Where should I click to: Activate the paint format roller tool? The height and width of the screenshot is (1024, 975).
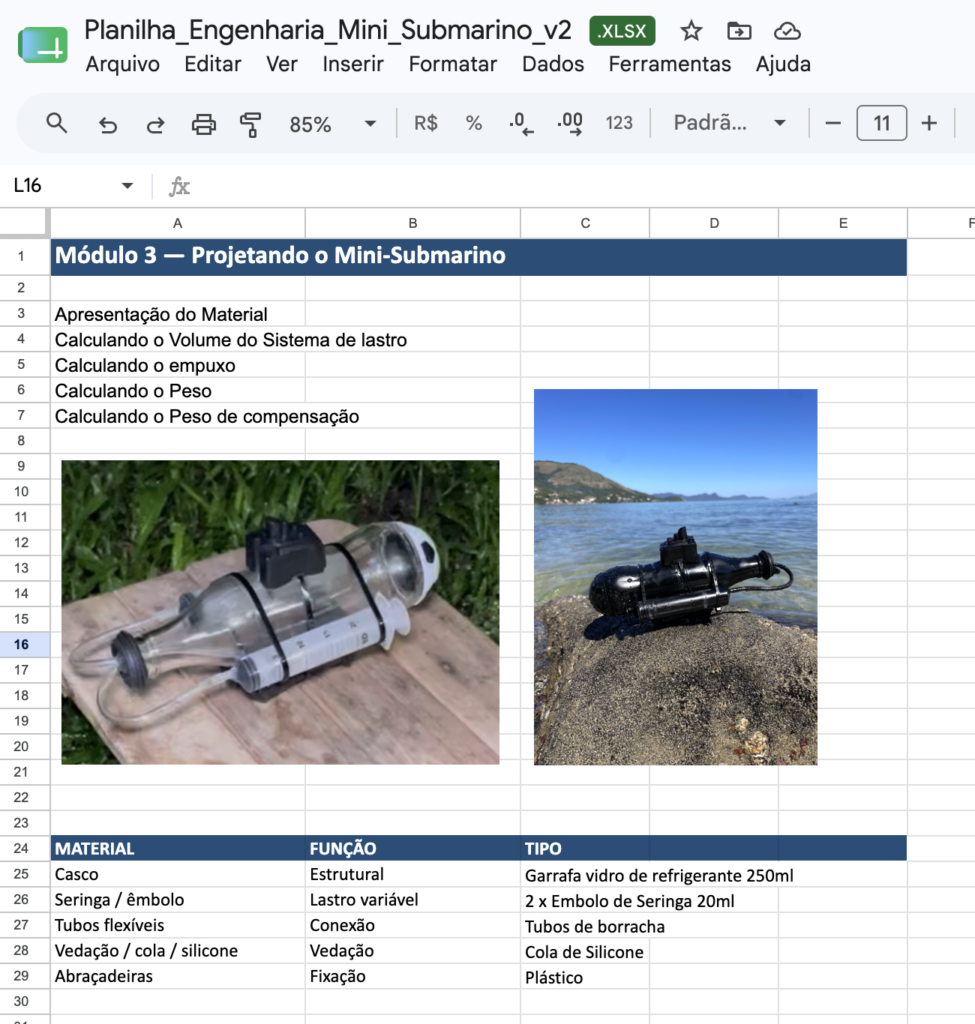pos(251,123)
